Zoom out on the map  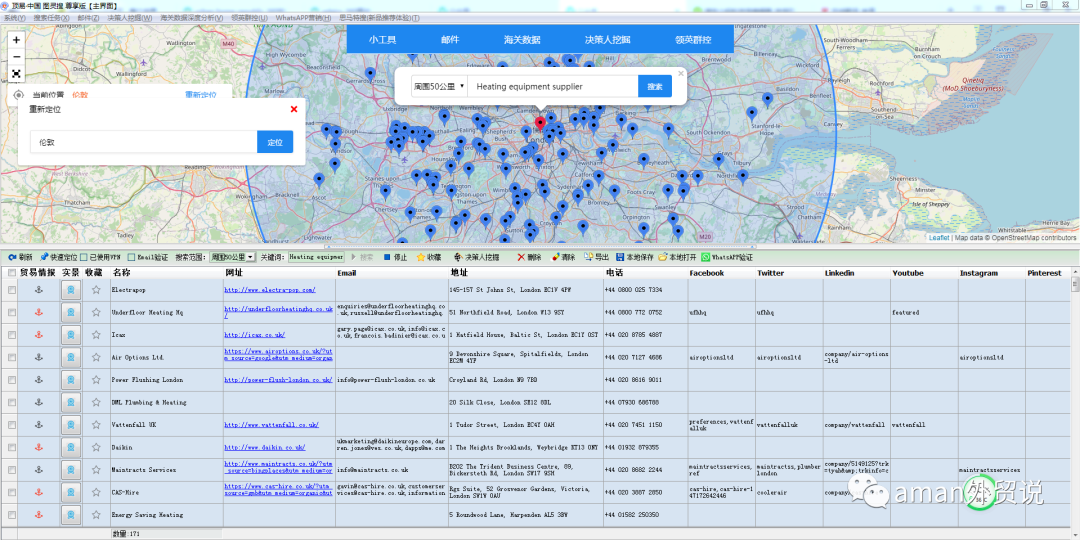pos(17,56)
